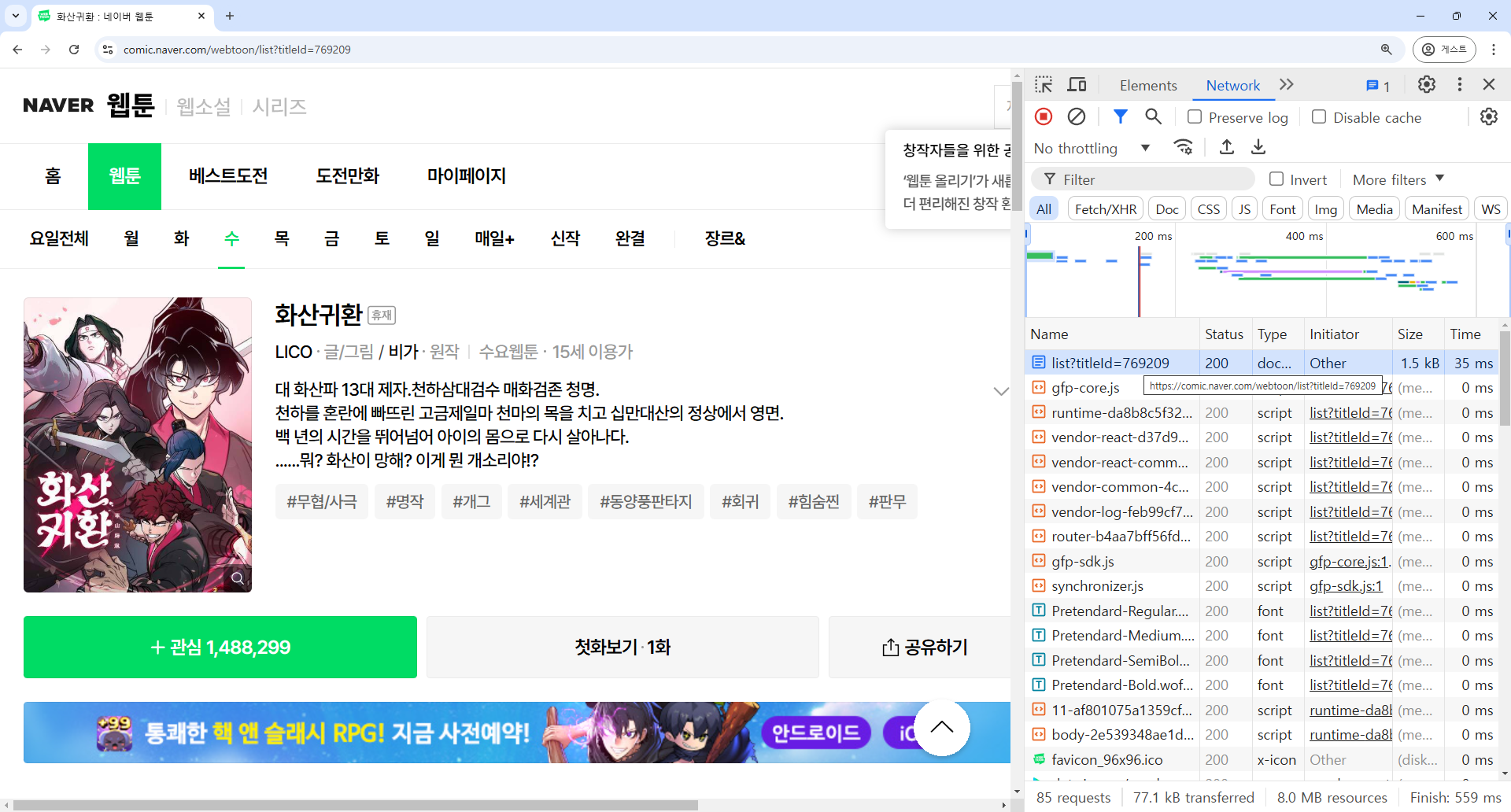1511x812 pixels.
Task: Enable Preserve log checkbox
Action: [1195, 116]
